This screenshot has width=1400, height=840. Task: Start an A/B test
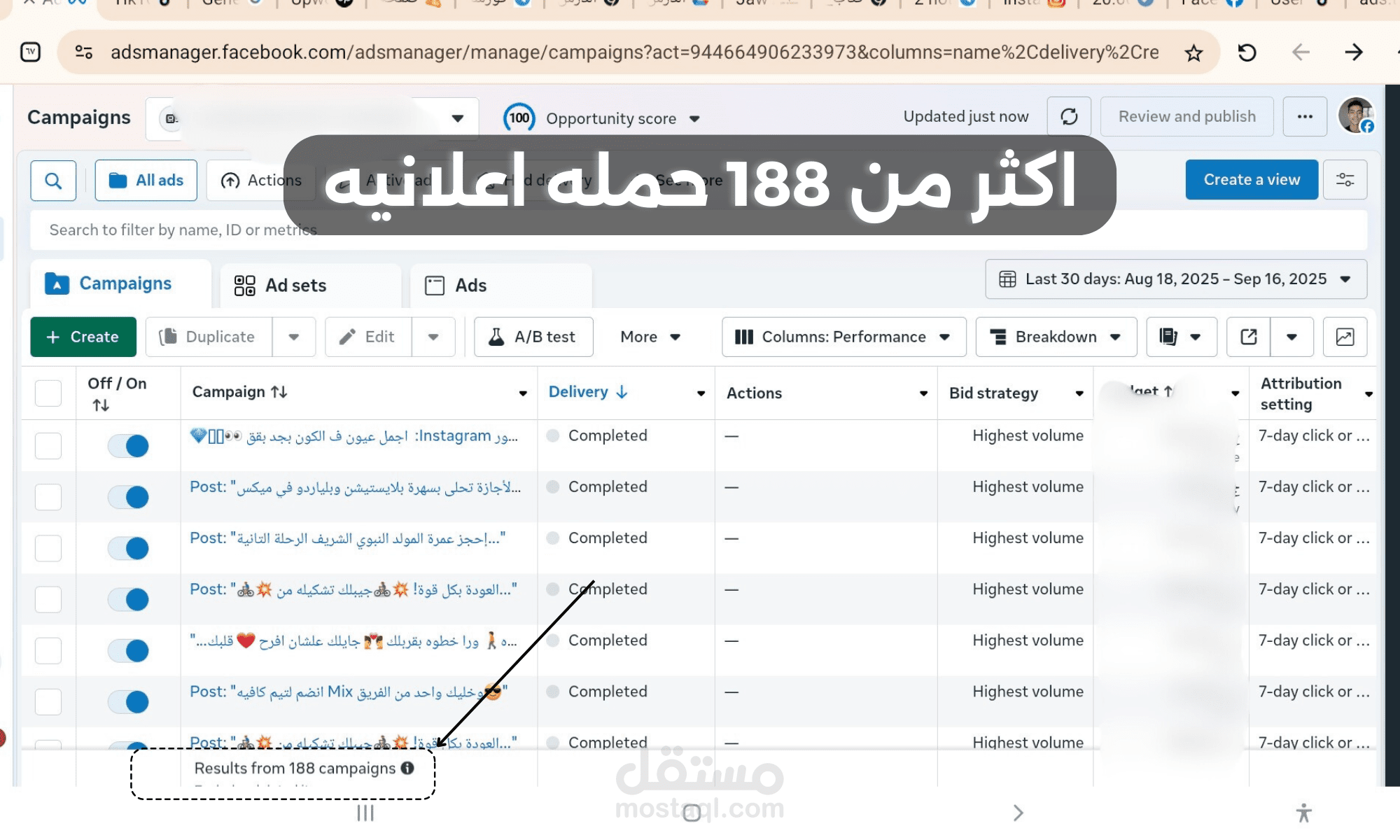pos(533,337)
